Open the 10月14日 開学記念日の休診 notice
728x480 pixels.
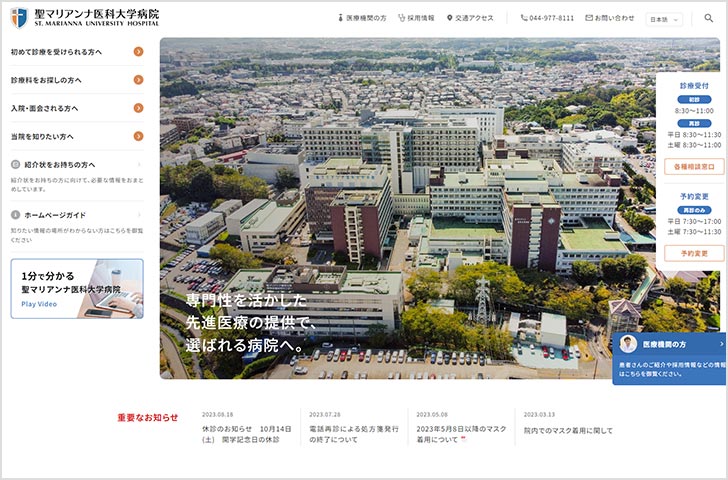(246, 434)
